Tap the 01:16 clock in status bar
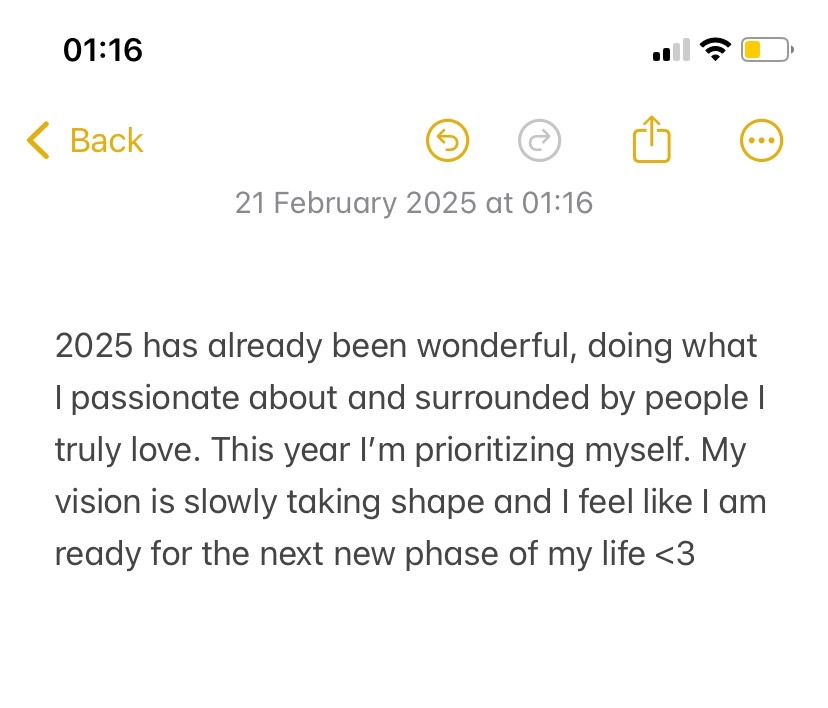The width and height of the screenshot is (828, 708). click(102, 49)
